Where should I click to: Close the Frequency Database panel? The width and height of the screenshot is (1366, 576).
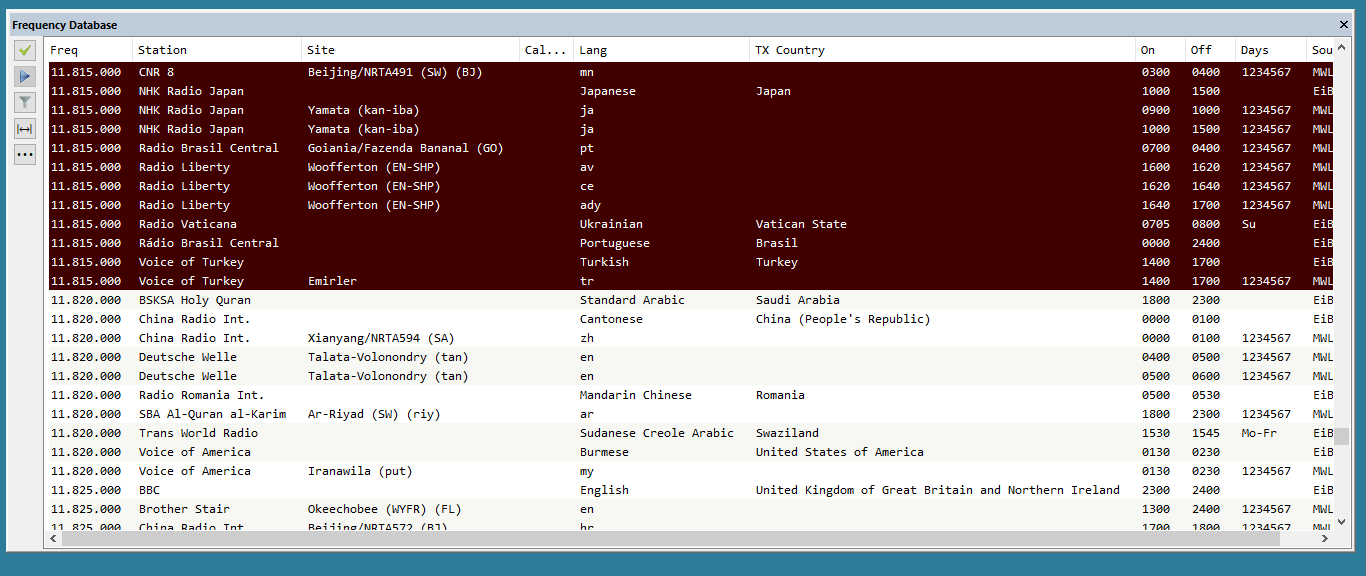[x=1344, y=25]
